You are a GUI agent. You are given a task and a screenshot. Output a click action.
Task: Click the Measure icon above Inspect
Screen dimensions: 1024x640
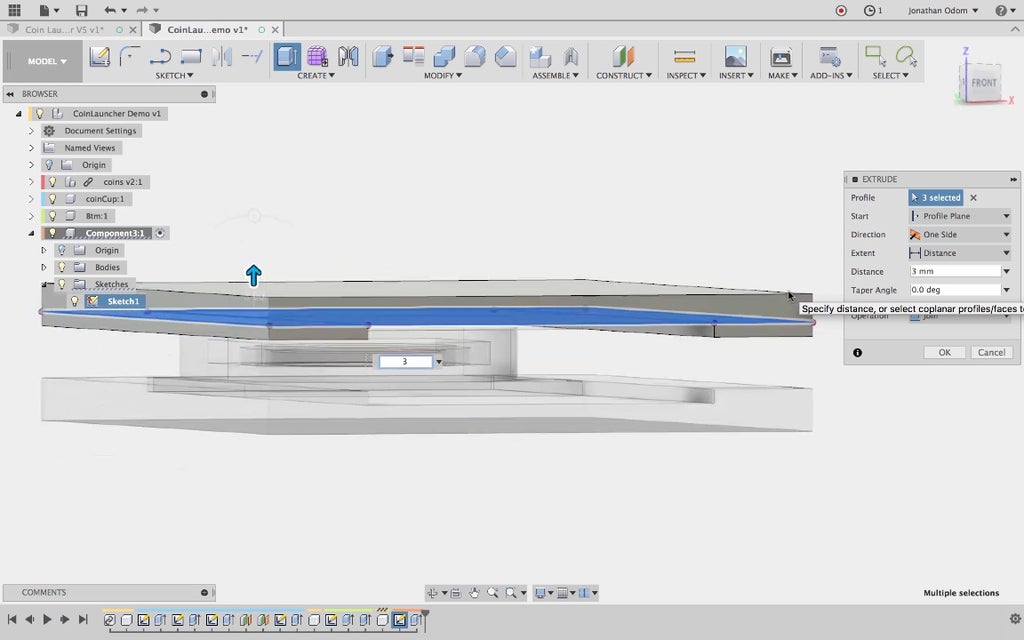click(684, 57)
